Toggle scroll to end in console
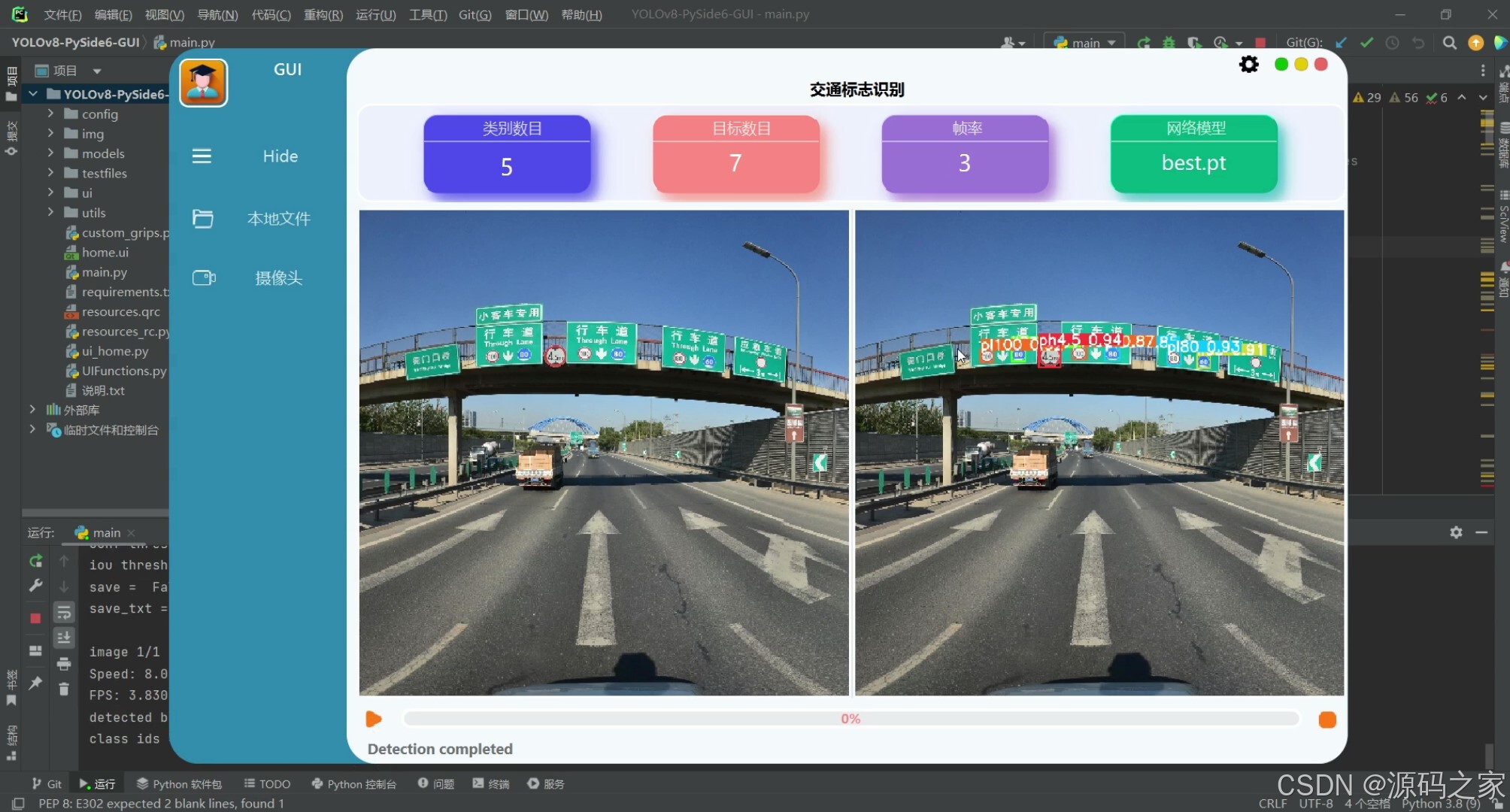 coord(64,638)
